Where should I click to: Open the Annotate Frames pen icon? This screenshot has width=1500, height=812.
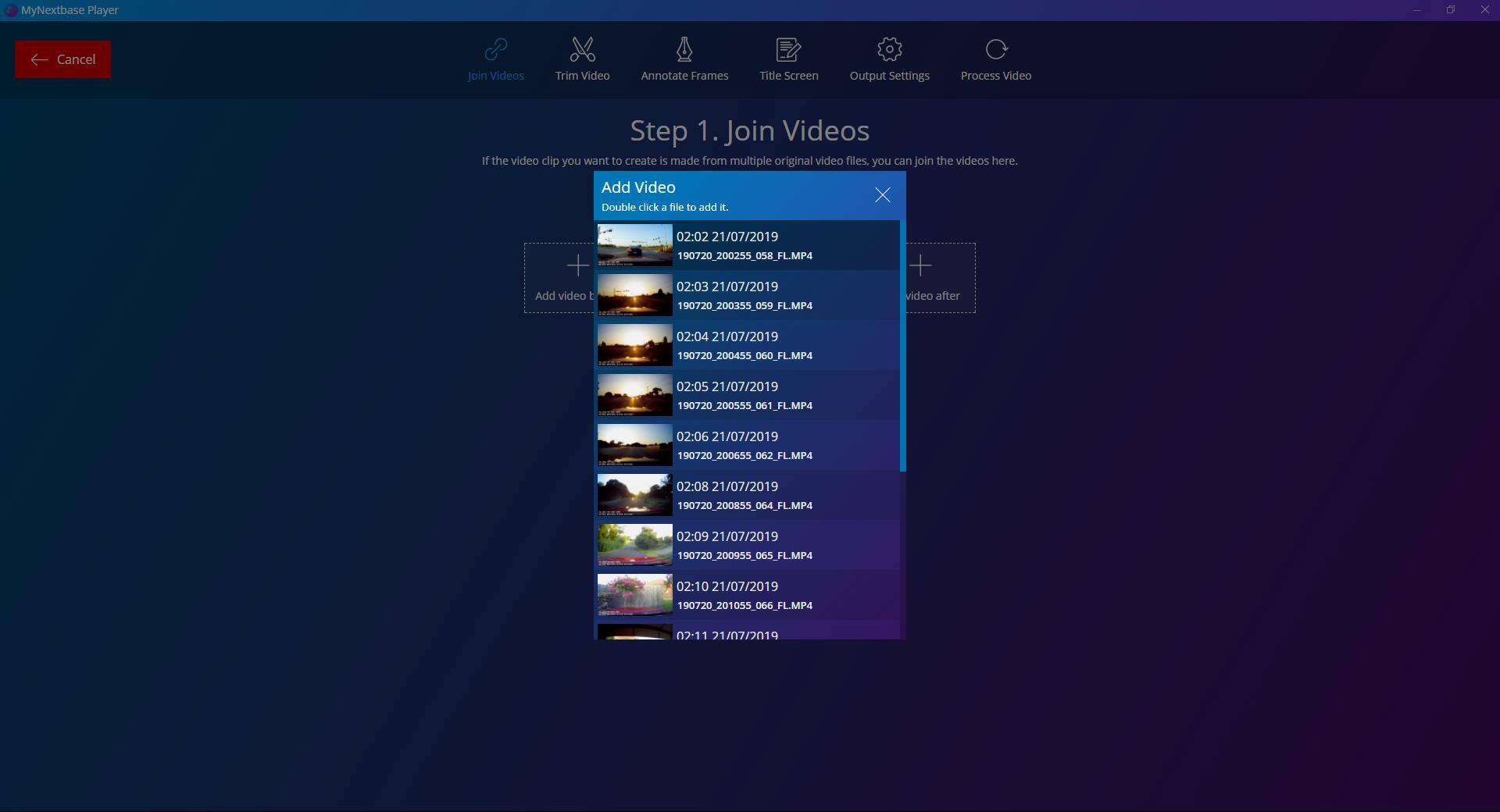tap(684, 50)
